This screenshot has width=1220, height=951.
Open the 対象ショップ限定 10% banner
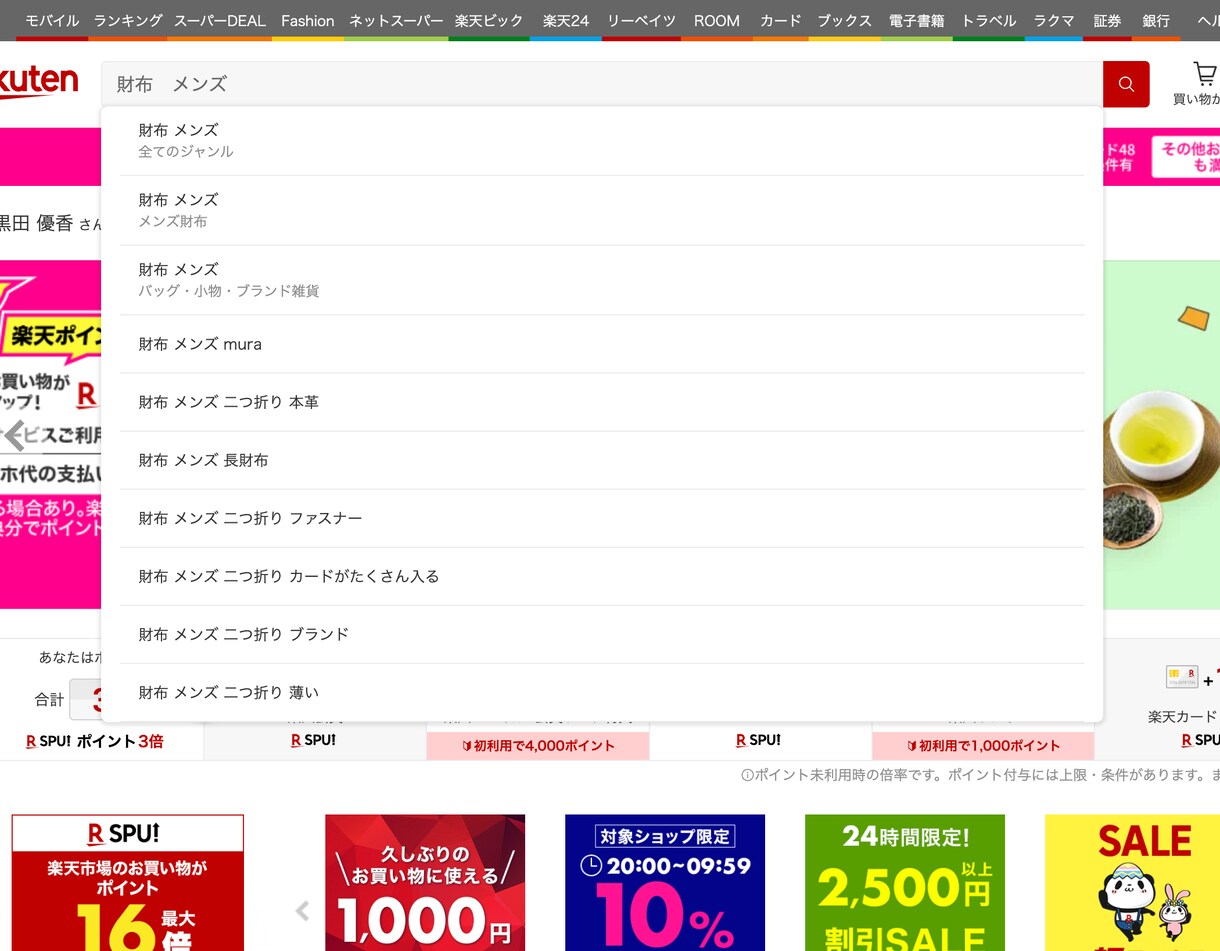(665, 882)
